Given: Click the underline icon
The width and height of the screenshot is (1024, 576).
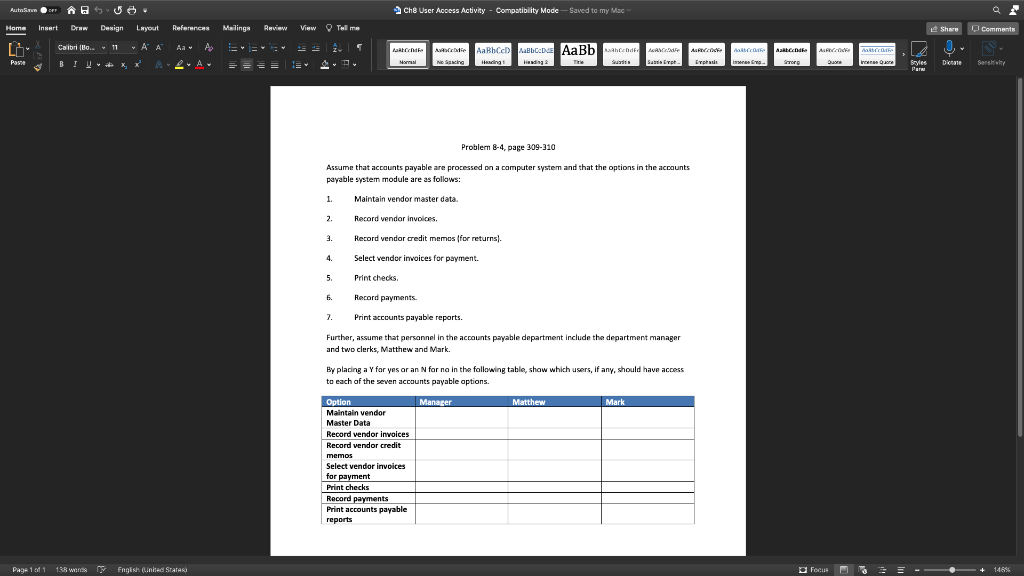Looking at the screenshot, I should pos(88,63).
